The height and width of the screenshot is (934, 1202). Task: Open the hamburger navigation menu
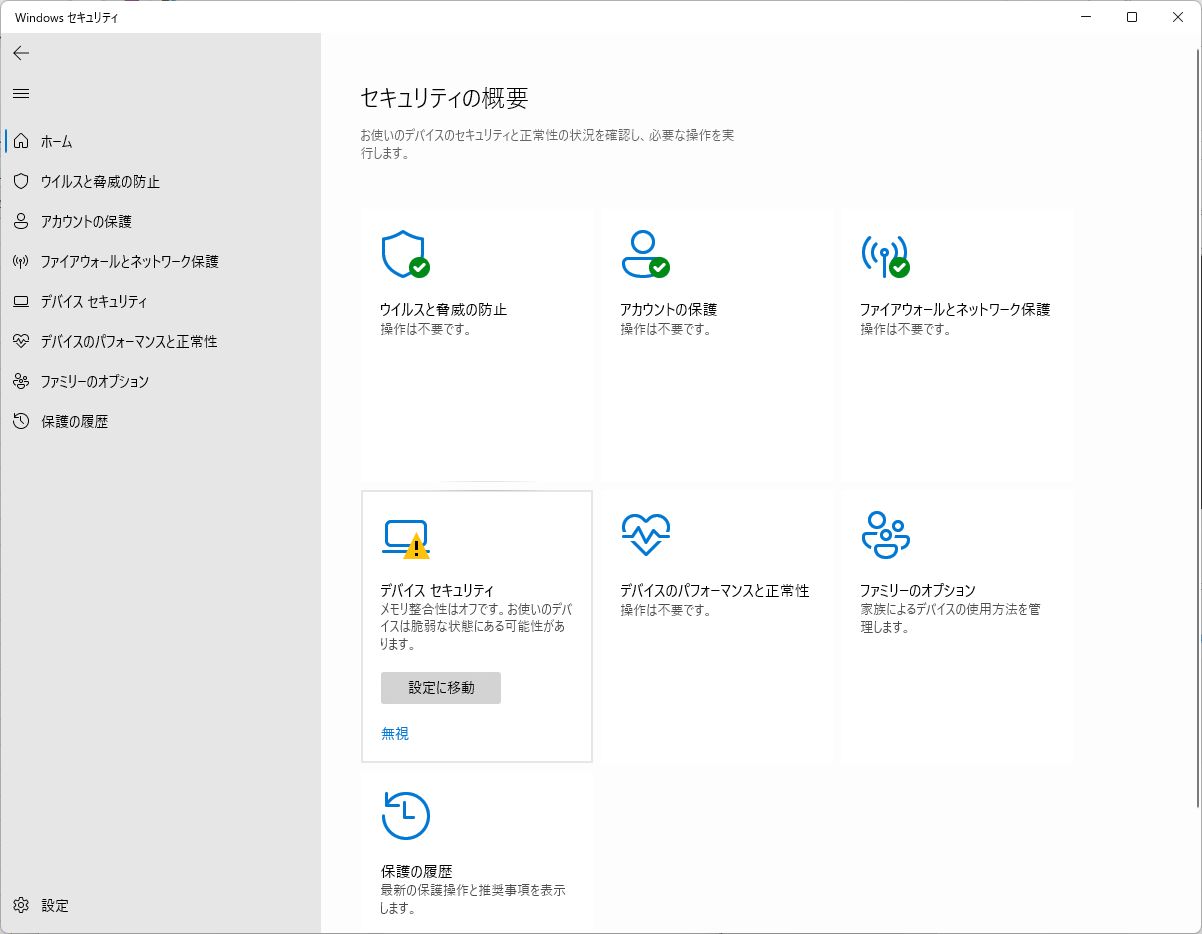(x=21, y=93)
